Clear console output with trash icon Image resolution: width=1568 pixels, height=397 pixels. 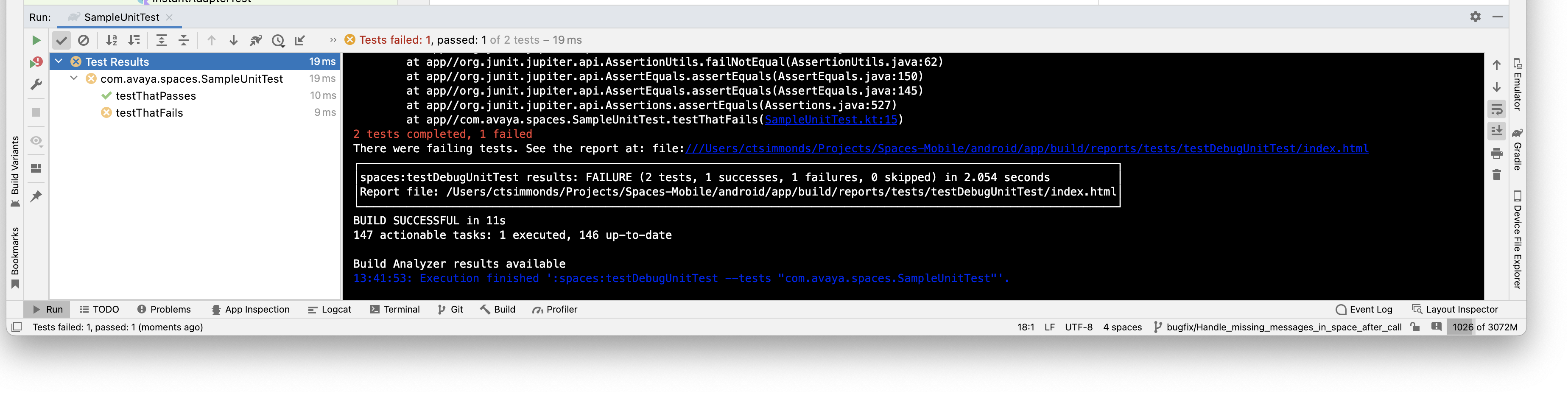click(x=1497, y=175)
